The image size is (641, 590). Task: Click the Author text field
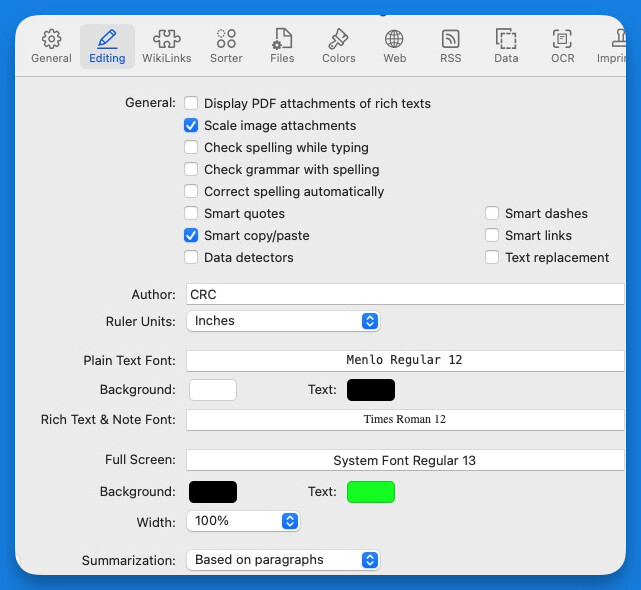click(404, 294)
